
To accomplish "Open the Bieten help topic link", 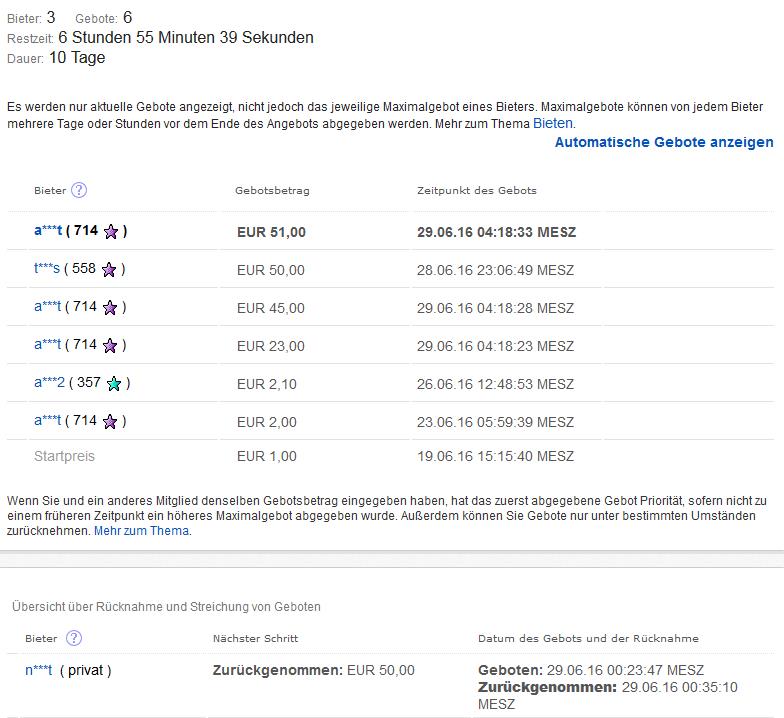I will 553,123.
